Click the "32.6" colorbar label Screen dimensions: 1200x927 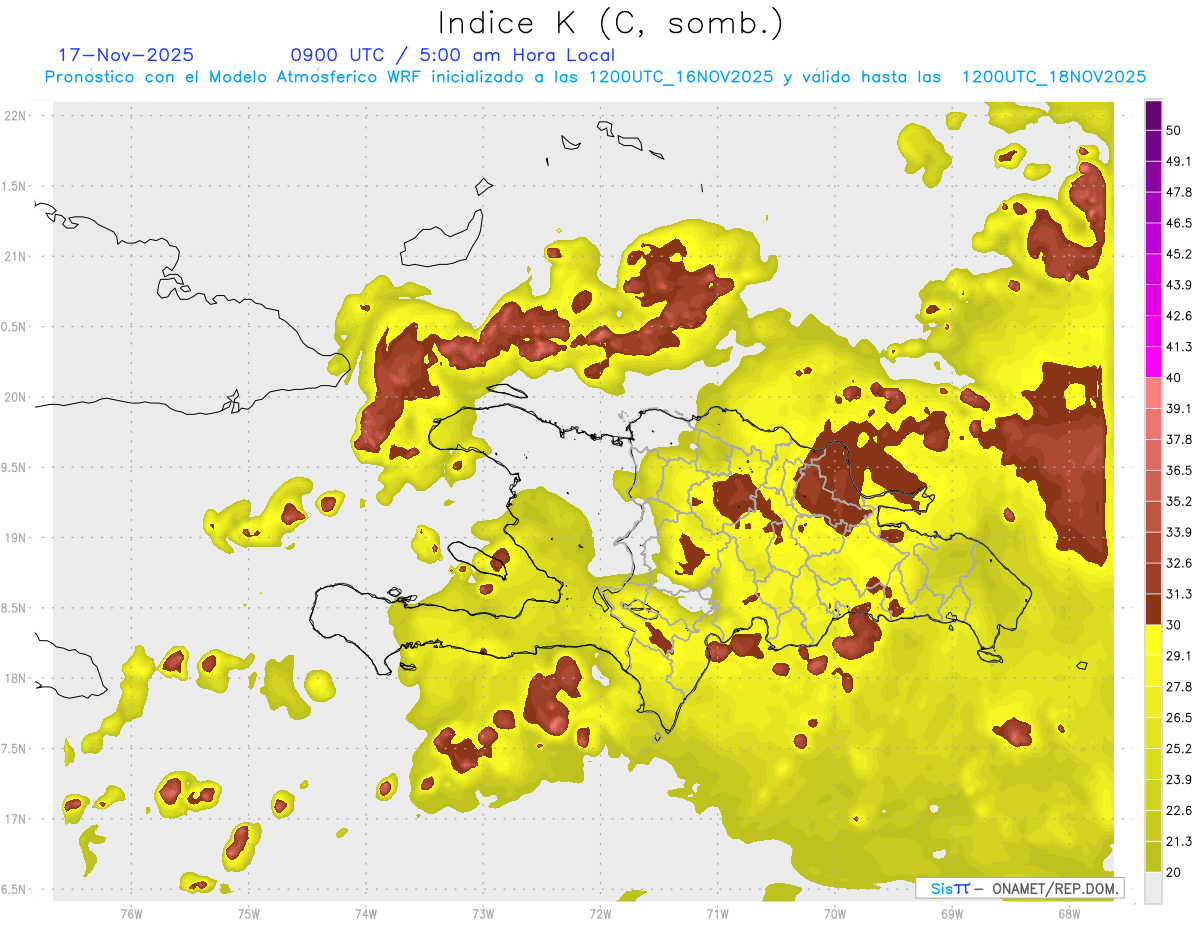pos(1178,563)
